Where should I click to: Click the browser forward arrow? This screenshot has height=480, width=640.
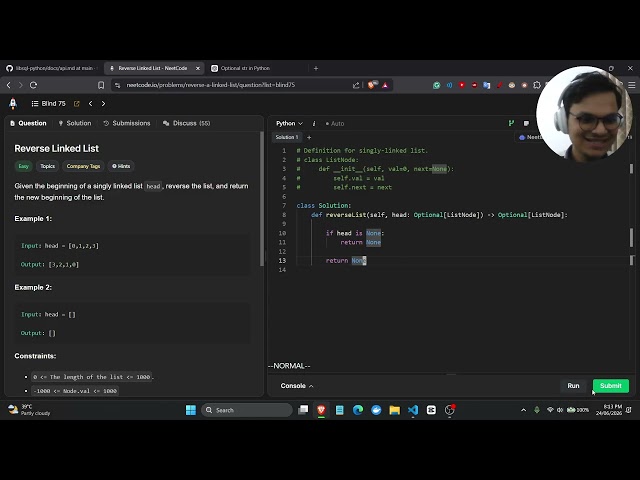(x=21, y=85)
